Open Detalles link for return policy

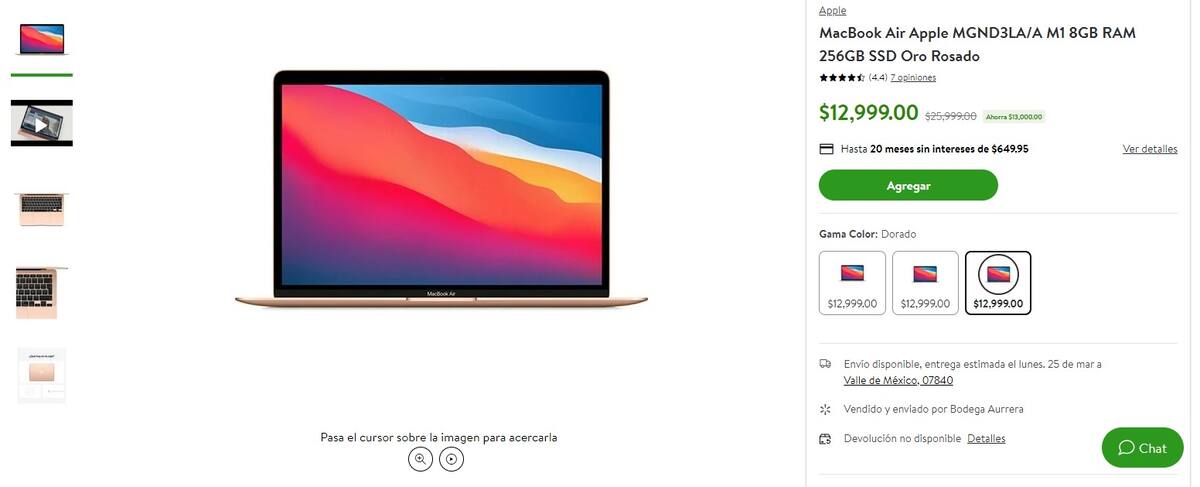click(986, 438)
